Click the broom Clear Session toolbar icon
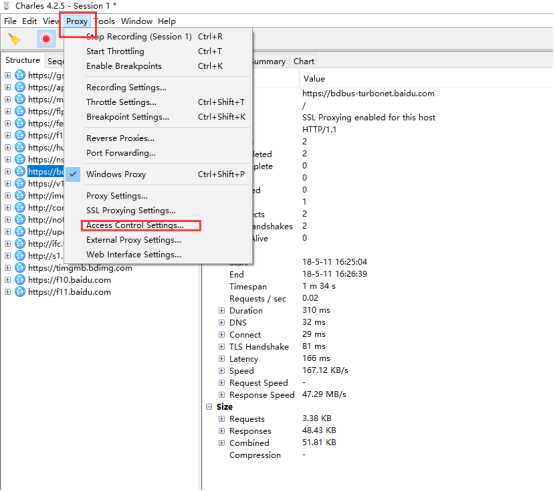The height and width of the screenshot is (491, 554). click(14, 39)
